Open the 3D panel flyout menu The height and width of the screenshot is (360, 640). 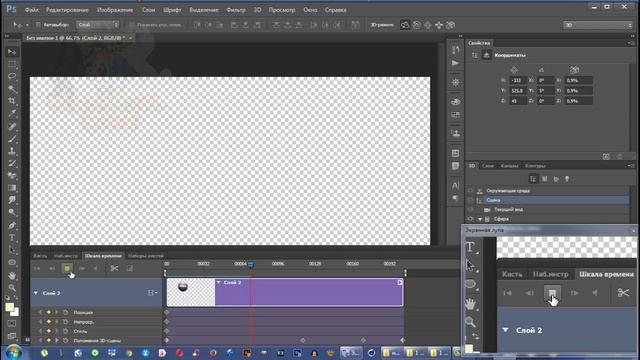tap(631, 166)
